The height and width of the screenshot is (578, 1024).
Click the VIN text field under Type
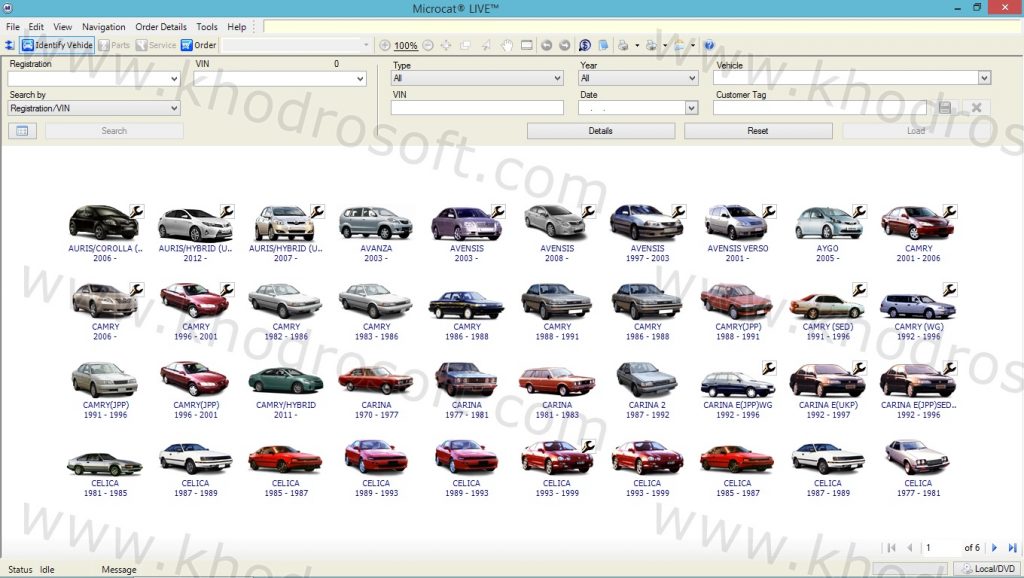point(477,108)
